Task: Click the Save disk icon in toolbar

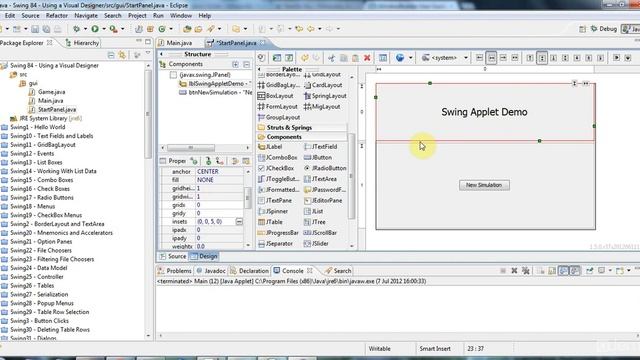Action: [35, 29]
